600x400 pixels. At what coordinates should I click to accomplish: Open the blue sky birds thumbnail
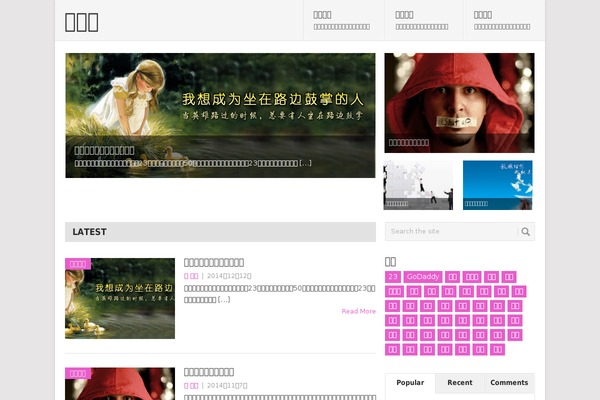[x=497, y=185]
